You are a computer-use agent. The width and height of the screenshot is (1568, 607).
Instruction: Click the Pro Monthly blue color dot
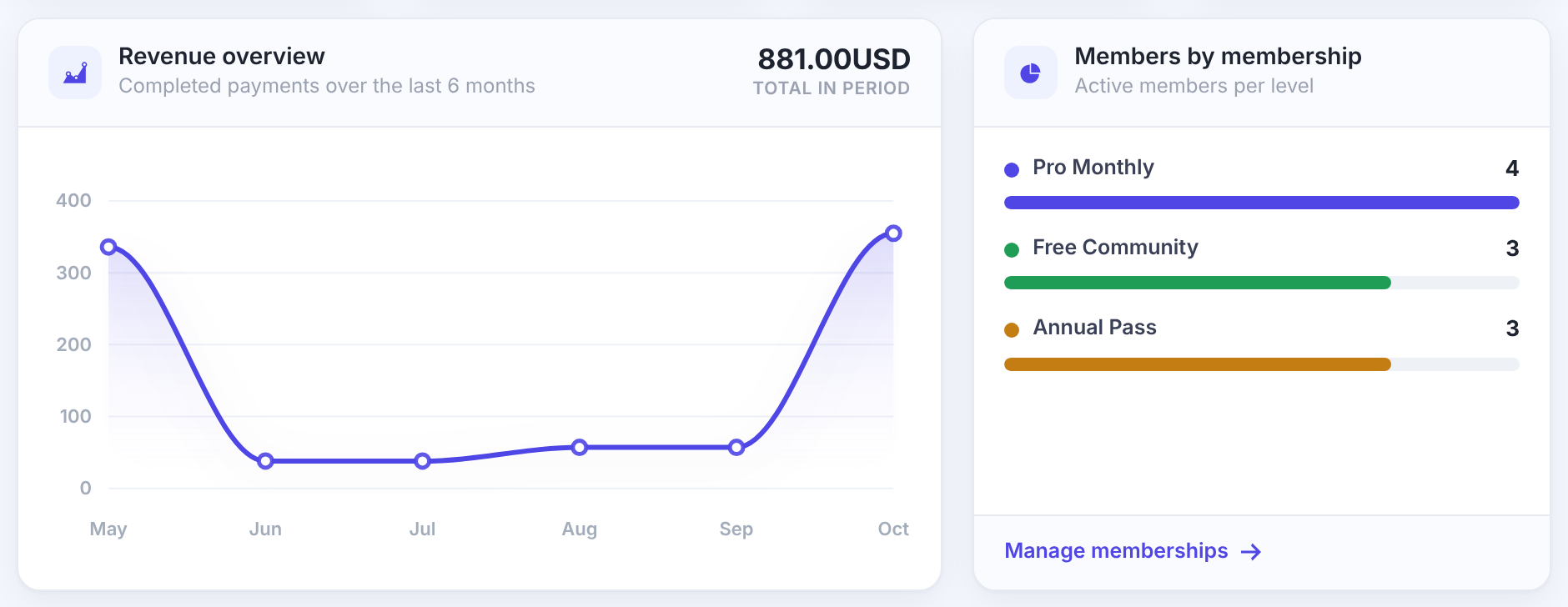1012,169
